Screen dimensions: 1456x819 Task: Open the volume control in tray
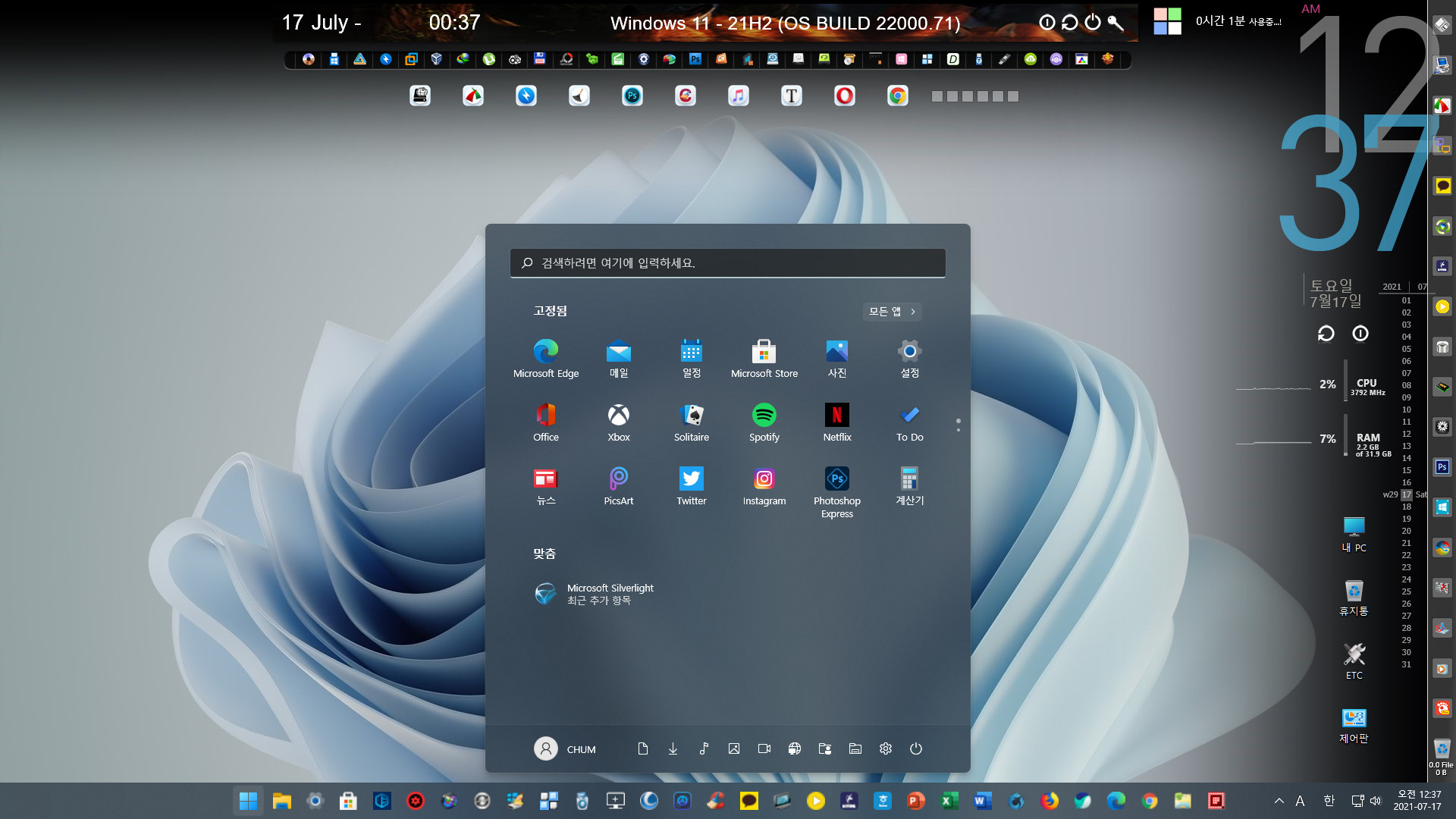tap(1375, 801)
